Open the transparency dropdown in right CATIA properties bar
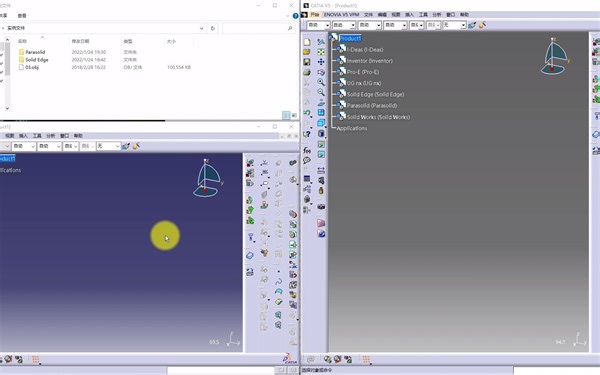Image resolution: width=600 pixels, height=375 pixels. pos(344,25)
